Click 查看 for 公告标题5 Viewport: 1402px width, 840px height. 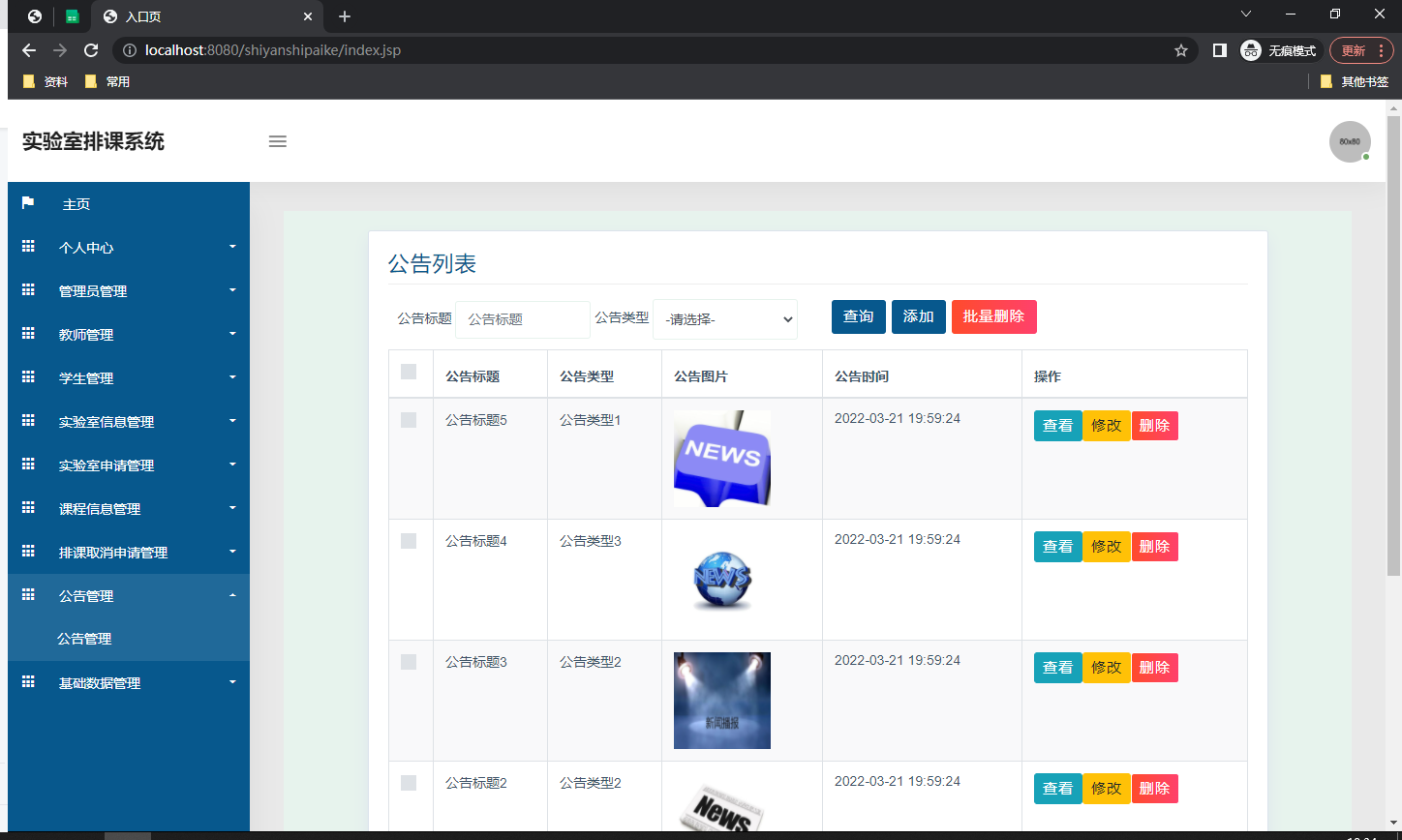(x=1058, y=426)
